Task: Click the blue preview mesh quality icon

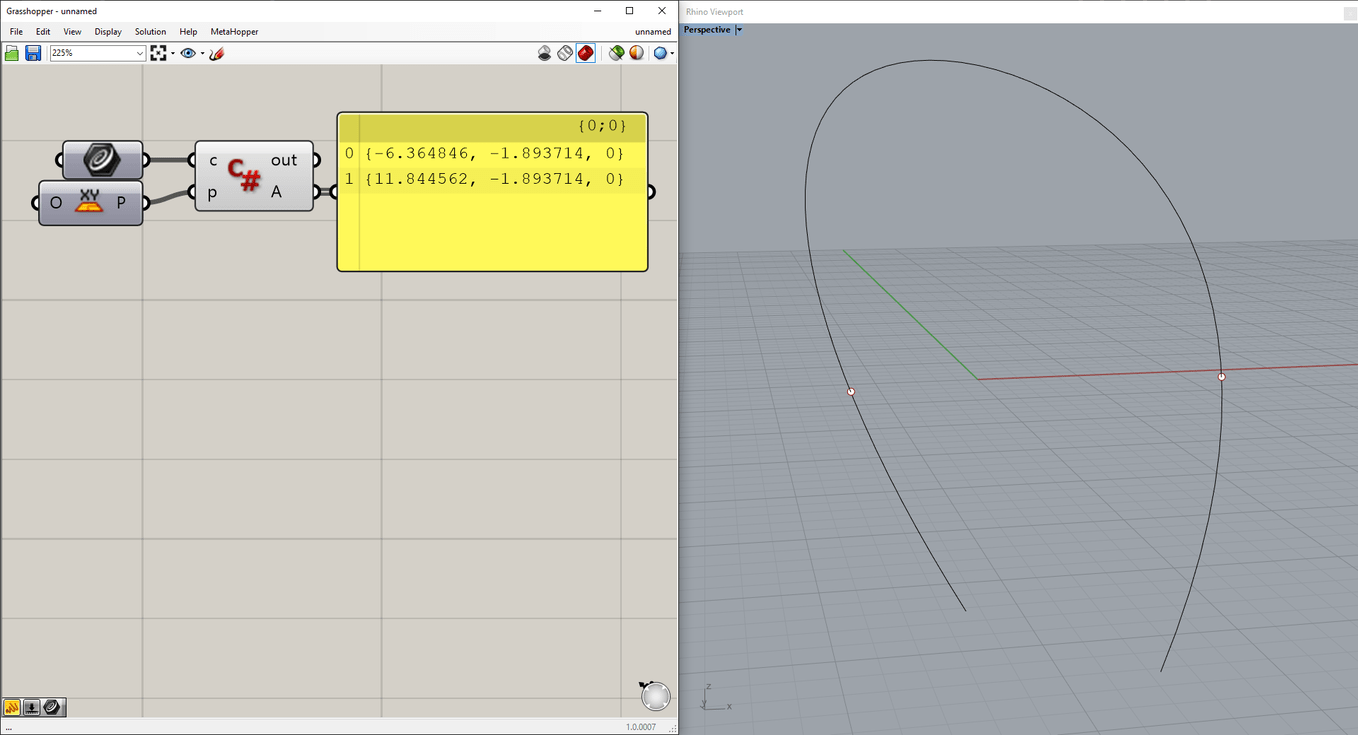Action: (x=660, y=52)
